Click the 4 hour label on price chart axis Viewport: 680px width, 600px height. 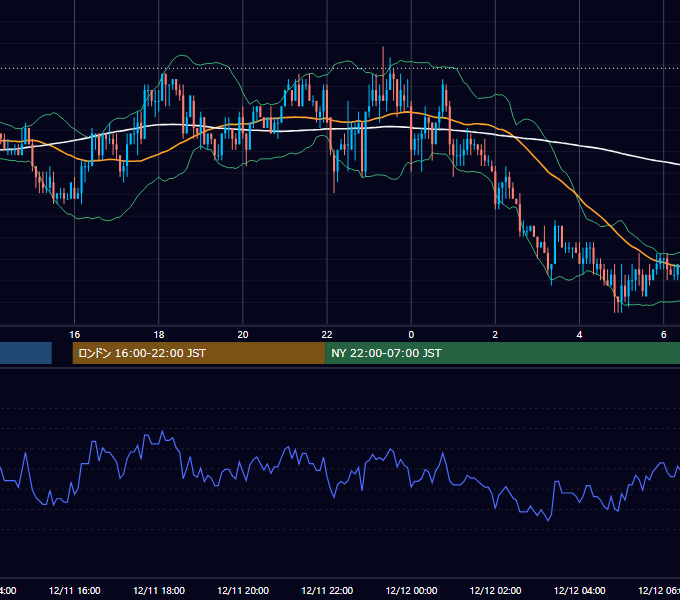click(x=579, y=334)
